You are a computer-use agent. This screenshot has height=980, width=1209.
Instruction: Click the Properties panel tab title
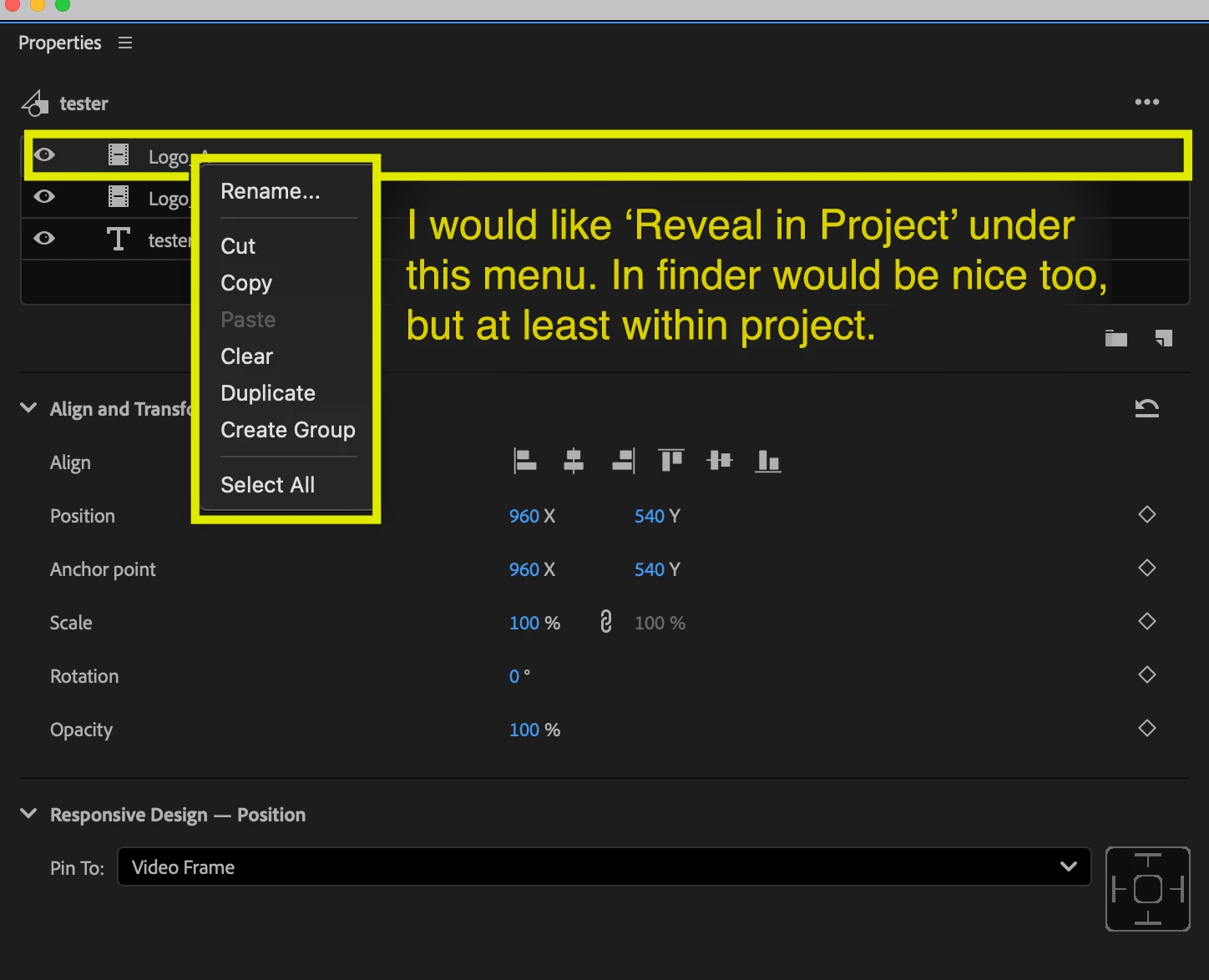click(x=60, y=43)
